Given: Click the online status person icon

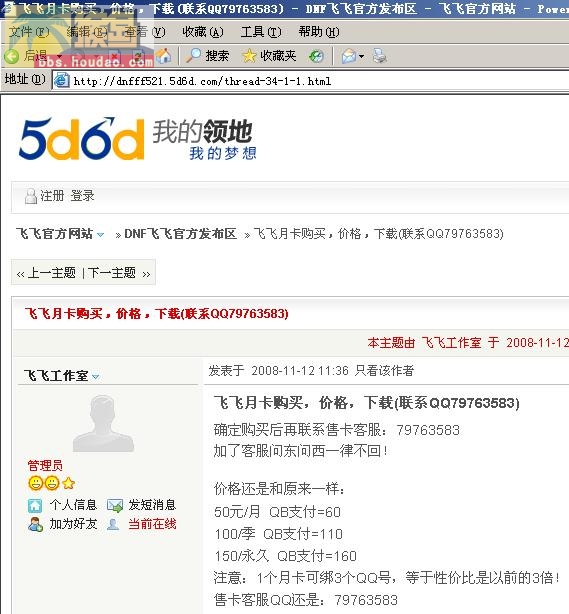Looking at the screenshot, I should tap(113, 524).
